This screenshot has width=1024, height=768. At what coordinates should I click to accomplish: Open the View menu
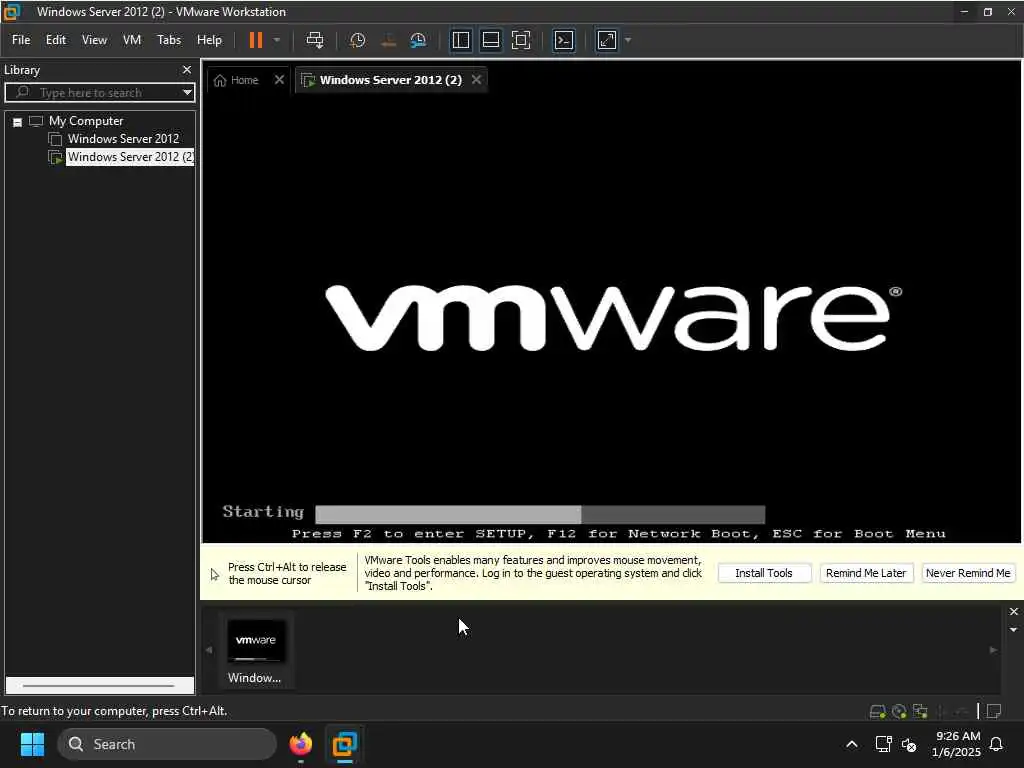tap(94, 40)
